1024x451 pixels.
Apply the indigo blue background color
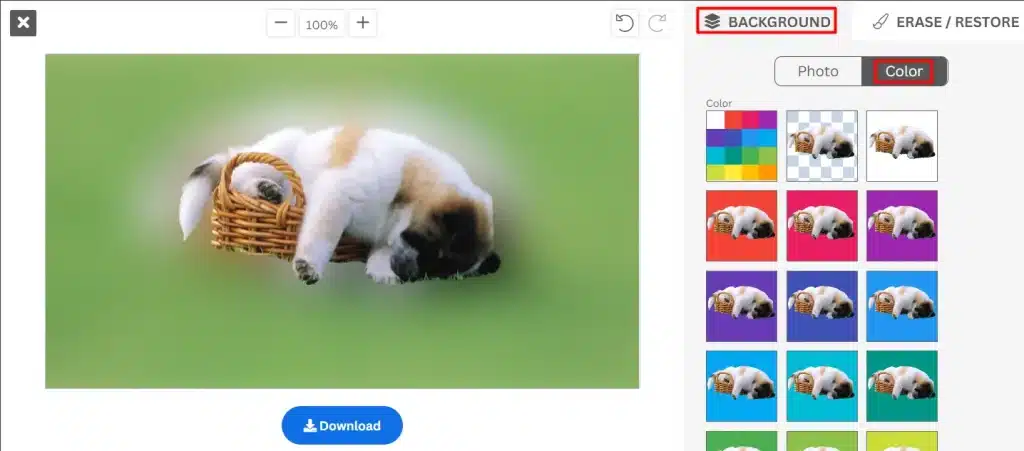[x=822, y=306]
